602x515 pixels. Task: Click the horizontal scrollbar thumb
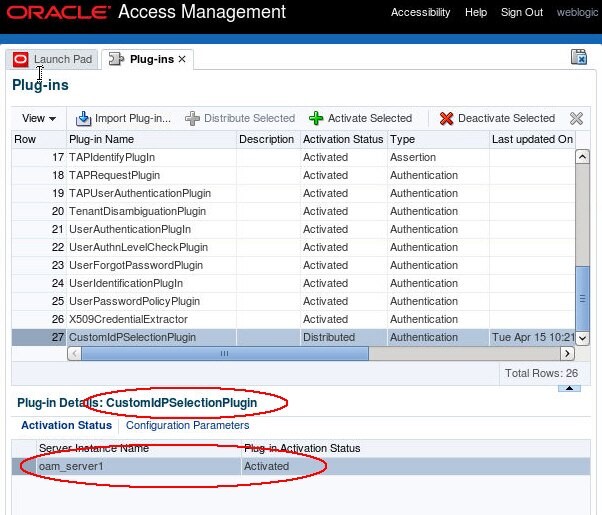225,353
